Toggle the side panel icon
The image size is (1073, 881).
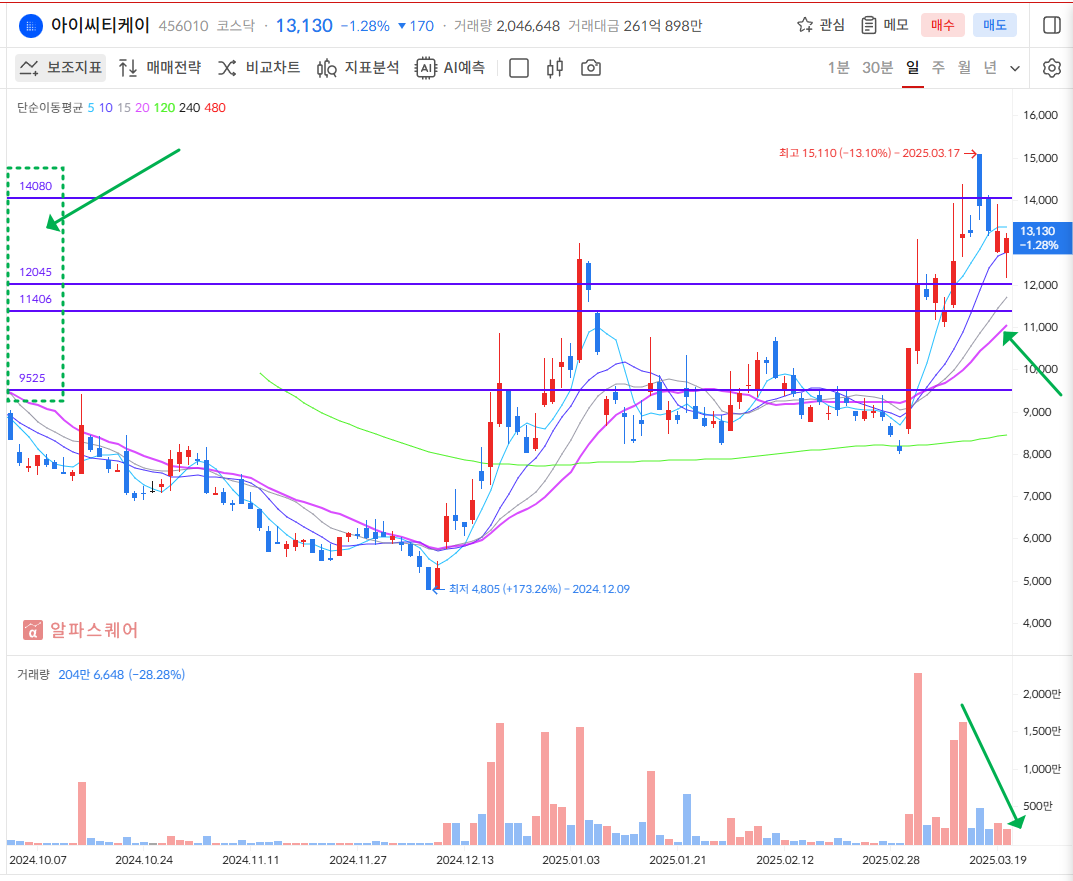[1052, 25]
